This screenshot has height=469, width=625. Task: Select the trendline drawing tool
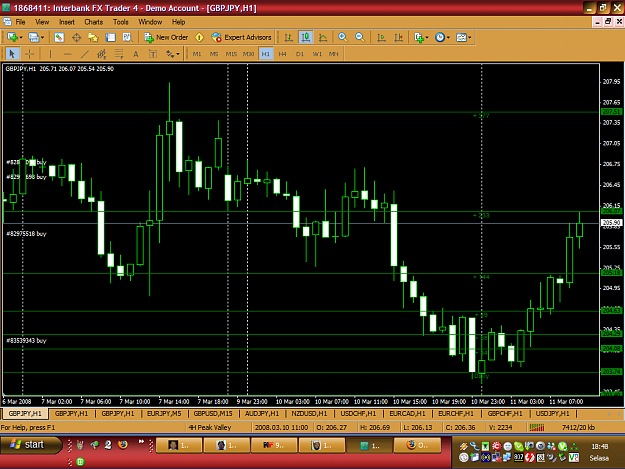[85, 54]
